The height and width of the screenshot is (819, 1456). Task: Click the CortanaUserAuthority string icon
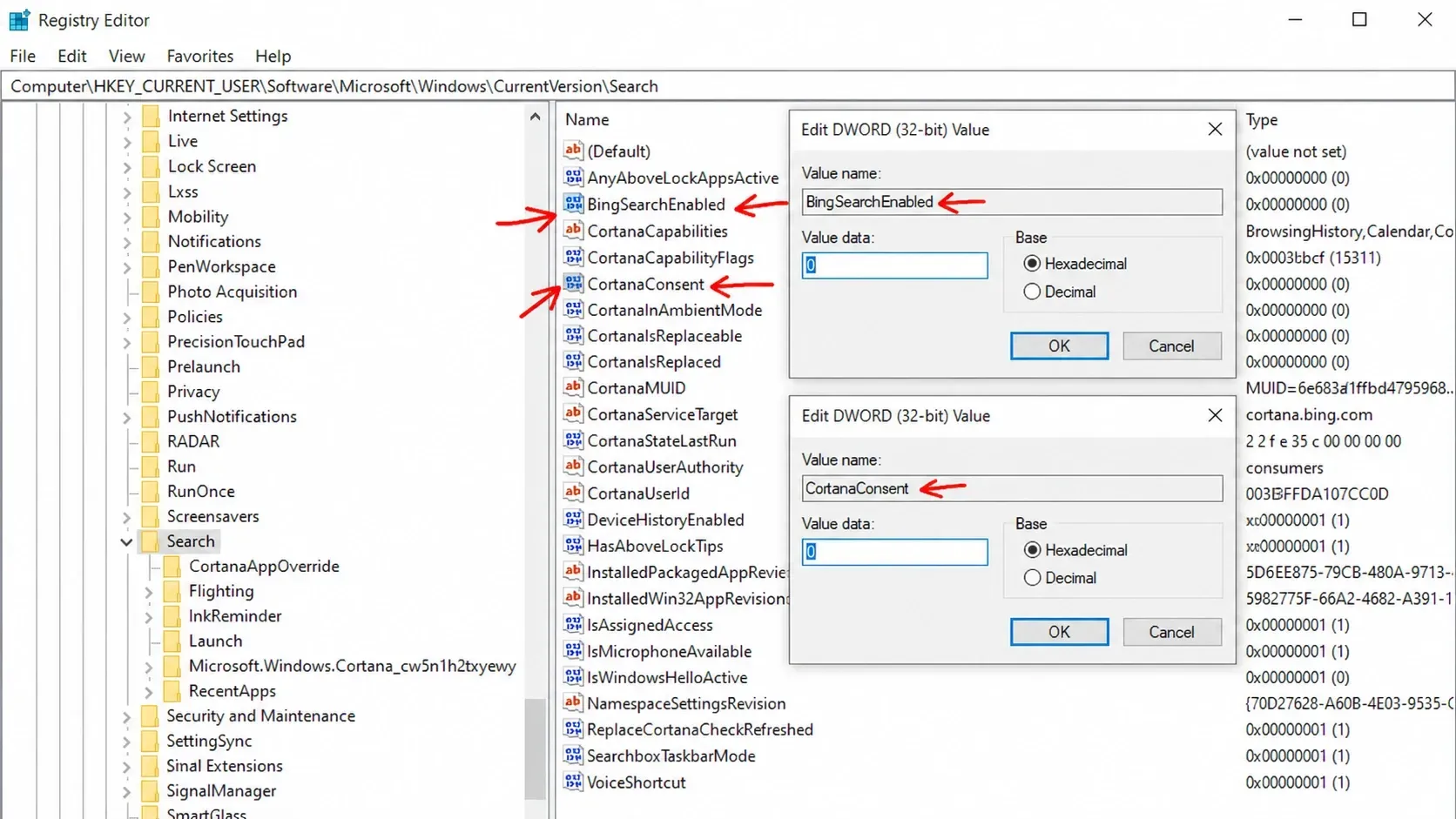coord(573,467)
